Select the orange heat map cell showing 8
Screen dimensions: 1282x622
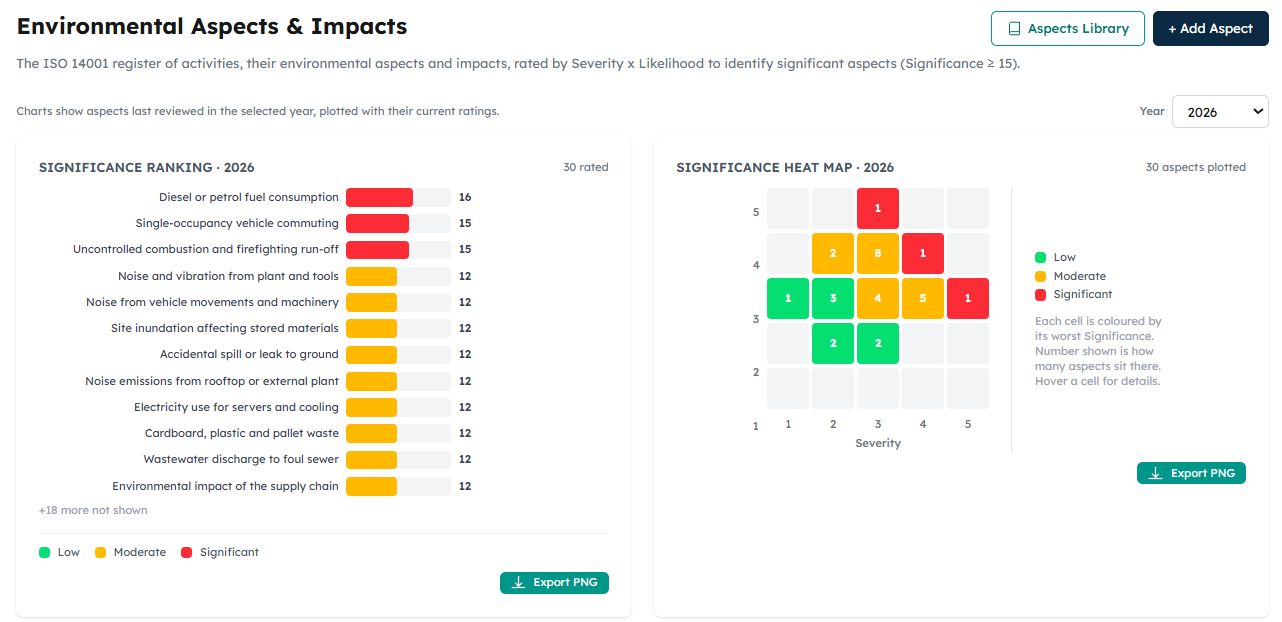(x=878, y=253)
